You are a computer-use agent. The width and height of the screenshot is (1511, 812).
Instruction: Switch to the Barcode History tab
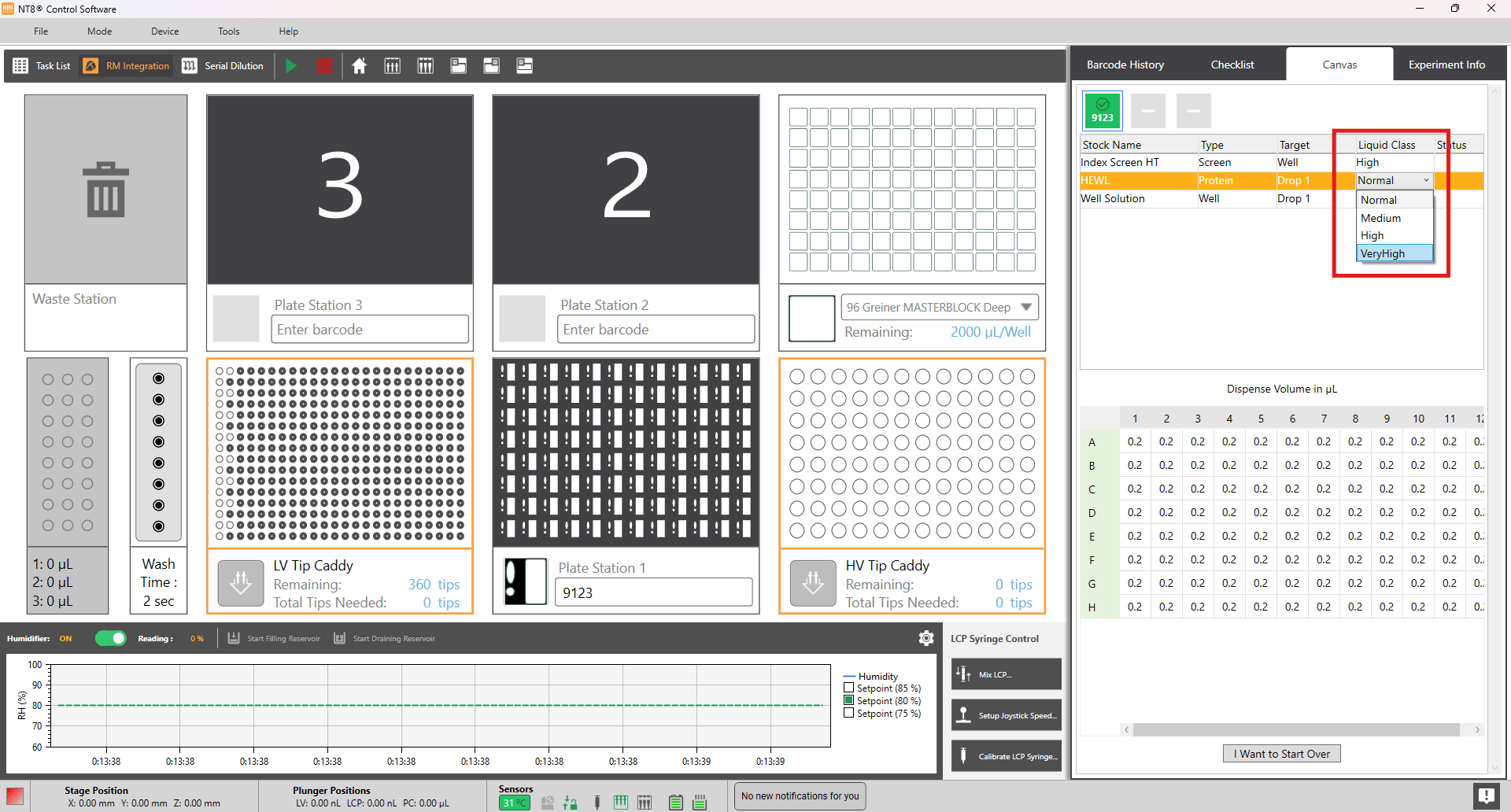pyautogui.click(x=1125, y=65)
